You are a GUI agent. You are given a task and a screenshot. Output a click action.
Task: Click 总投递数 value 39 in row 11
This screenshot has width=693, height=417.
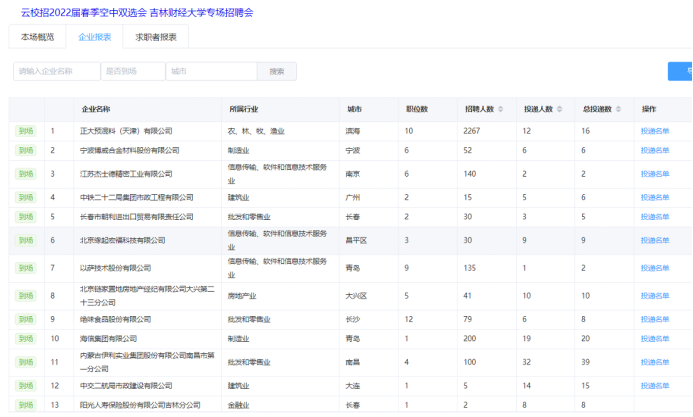pos(586,362)
